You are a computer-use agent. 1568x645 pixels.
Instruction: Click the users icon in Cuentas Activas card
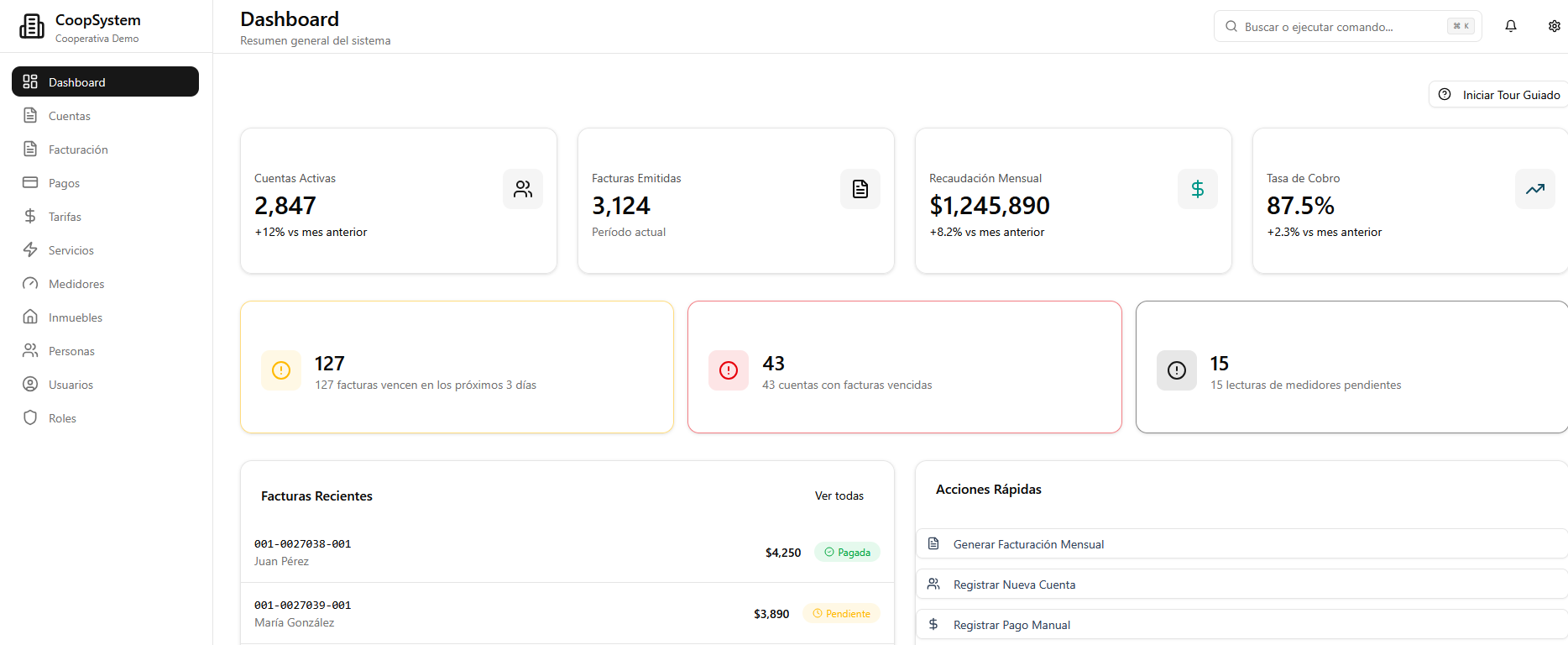[523, 189]
